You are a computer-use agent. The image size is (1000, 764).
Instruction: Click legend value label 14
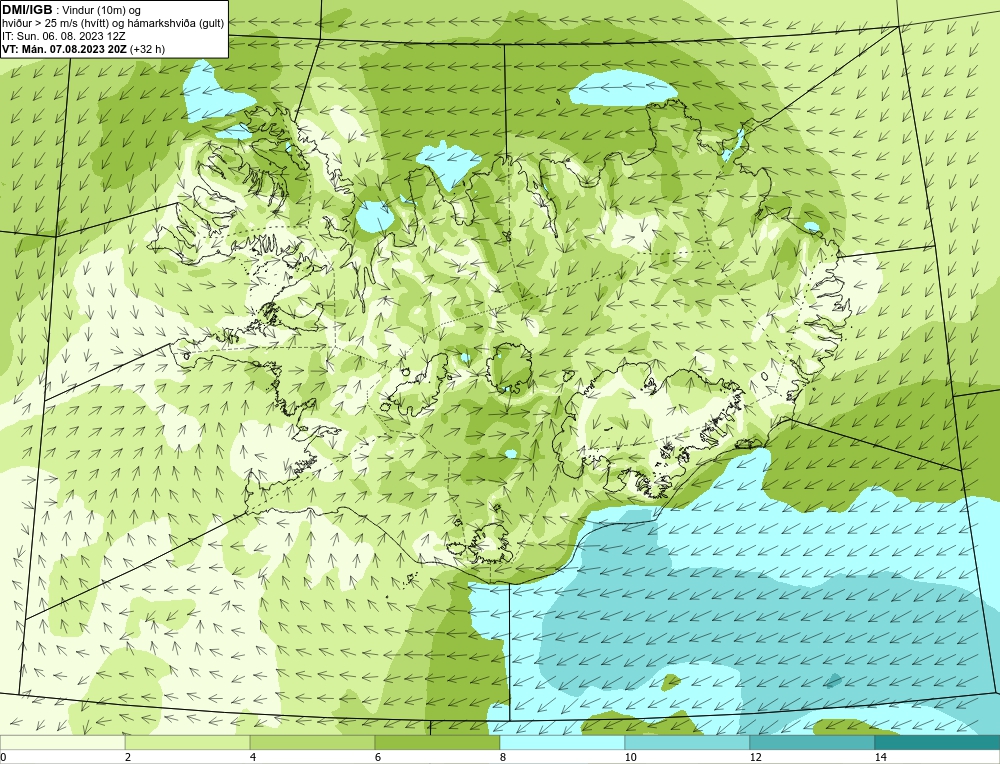click(881, 757)
